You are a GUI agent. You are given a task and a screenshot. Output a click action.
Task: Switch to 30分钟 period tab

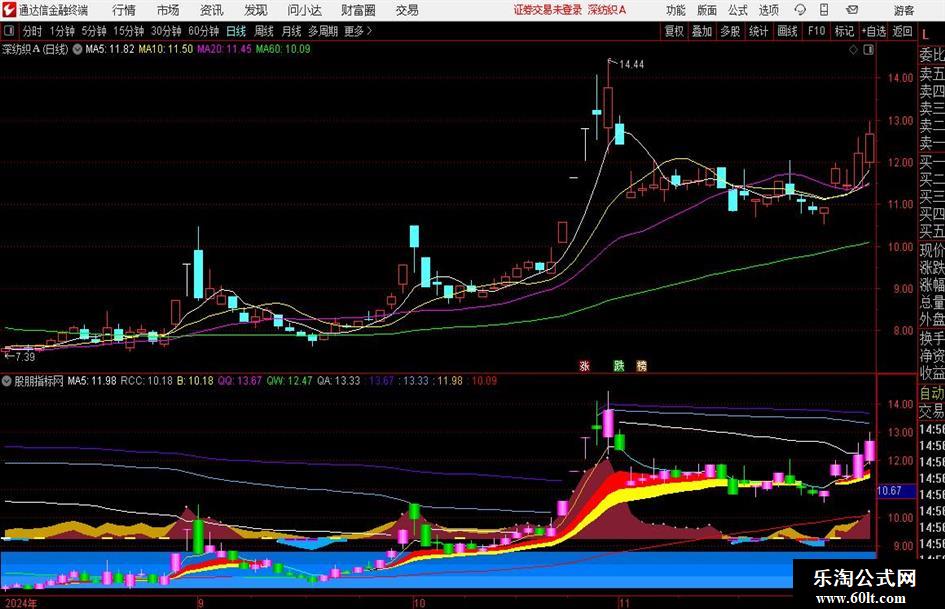coord(166,31)
